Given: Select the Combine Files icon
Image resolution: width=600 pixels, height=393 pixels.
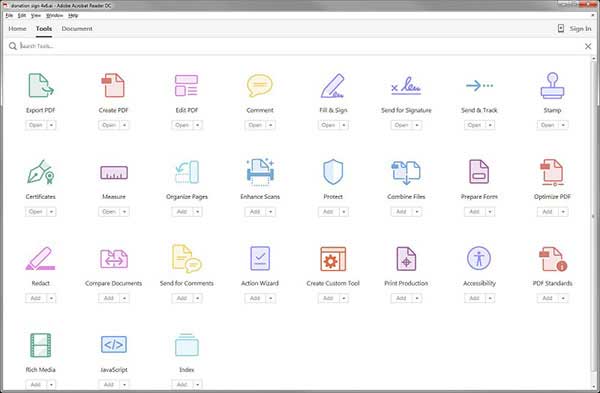Looking at the screenshot, I should tap(406, 172).
